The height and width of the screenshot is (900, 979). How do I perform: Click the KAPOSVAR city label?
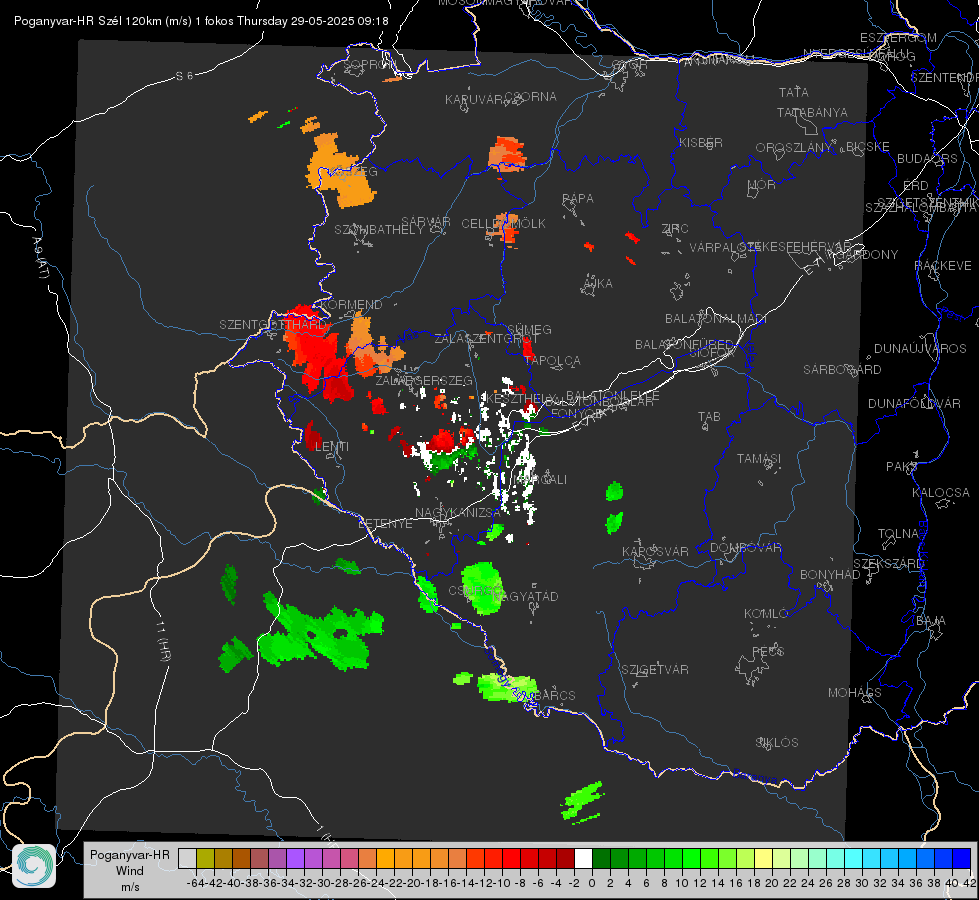655,551
